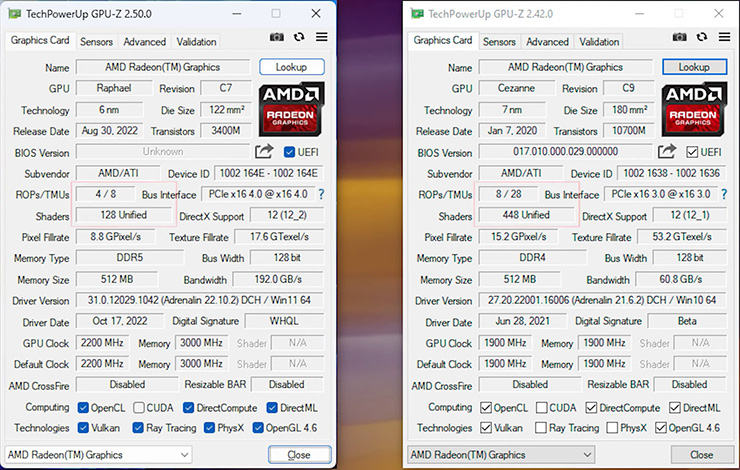Switch to Validation tab in GPU-Z 2.50.0
Screen dimensions: 740x470
pos(196,42)
